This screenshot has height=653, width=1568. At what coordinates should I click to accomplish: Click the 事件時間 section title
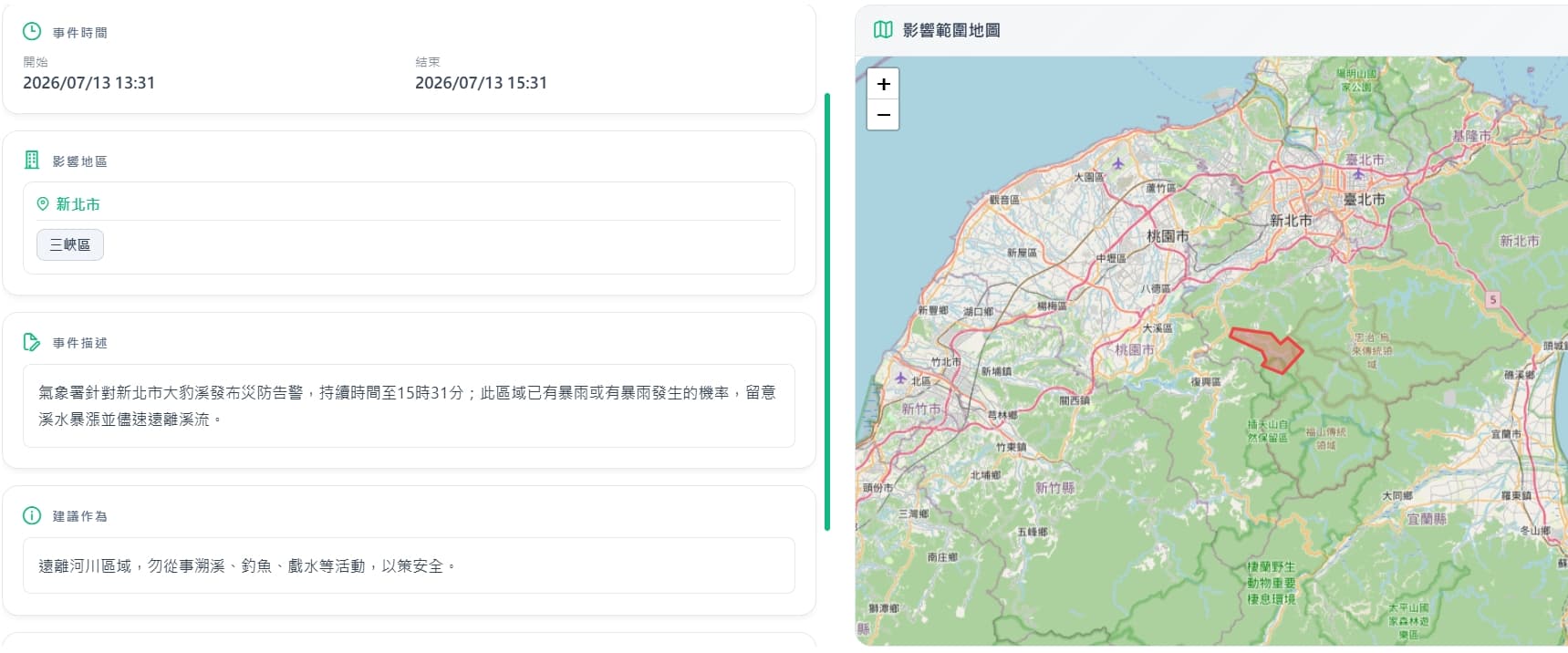80,33
